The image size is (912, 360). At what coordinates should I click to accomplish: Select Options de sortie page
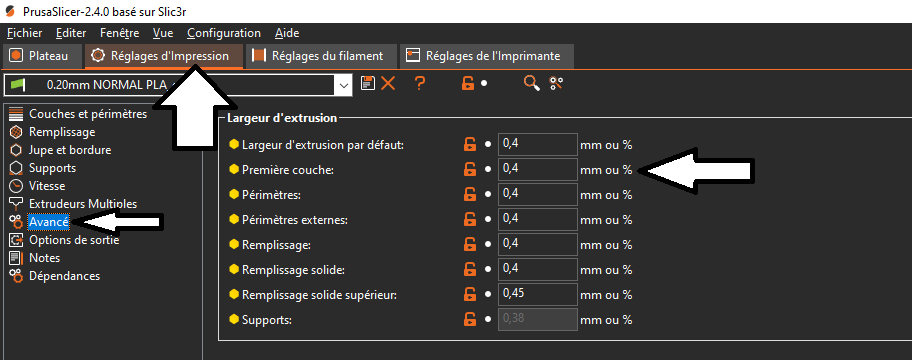point(74,240)
